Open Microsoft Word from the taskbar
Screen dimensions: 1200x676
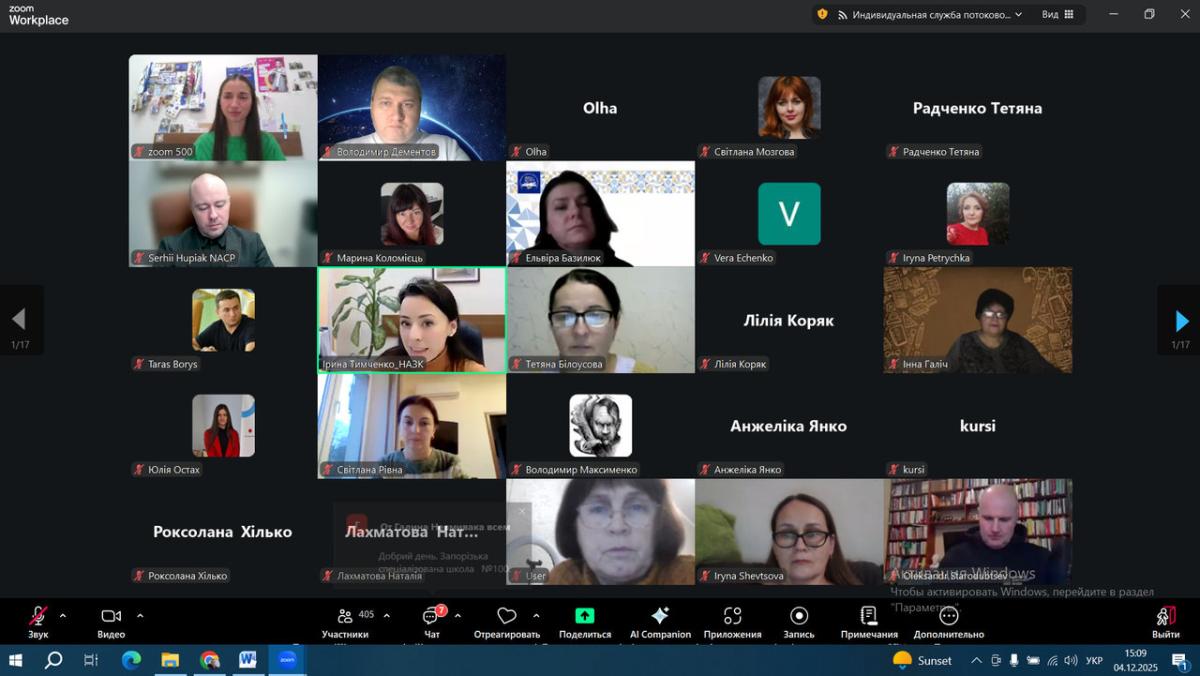click(x=248, y=660)
